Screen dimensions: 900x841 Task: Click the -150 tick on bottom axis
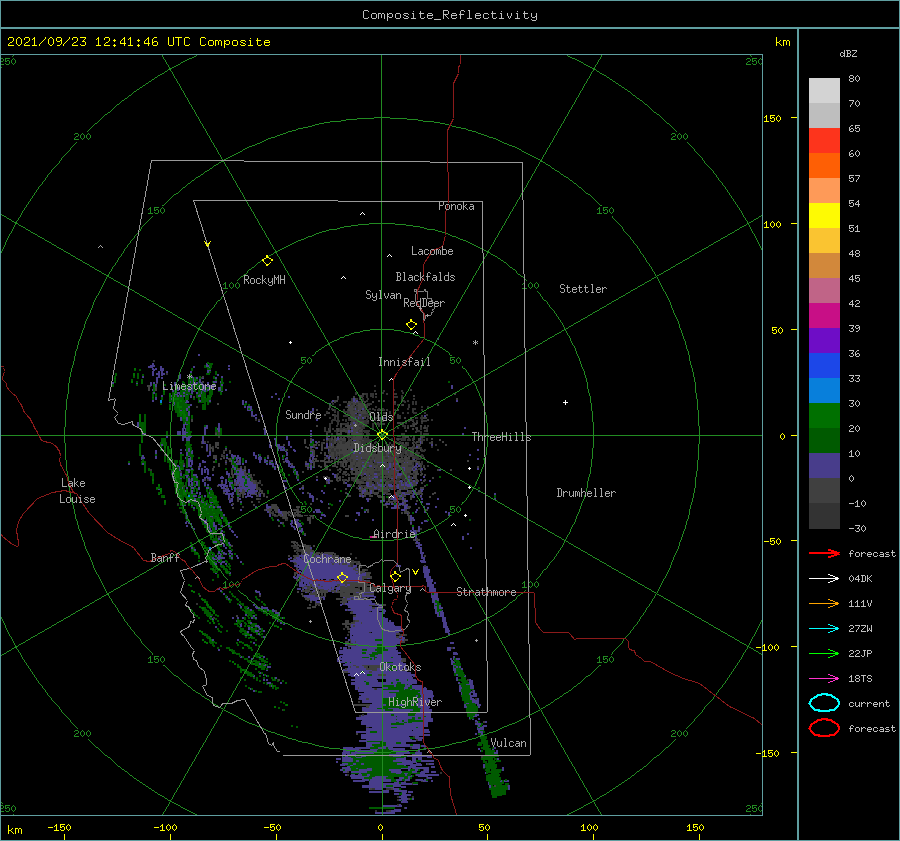[59, 827]
